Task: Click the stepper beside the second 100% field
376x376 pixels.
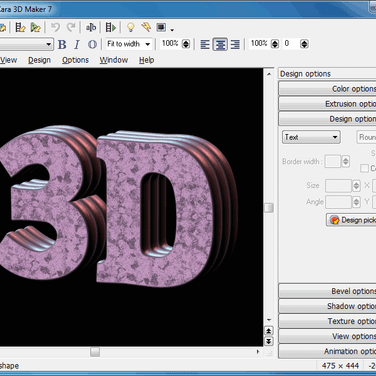Action: click(x=275, y=44)
